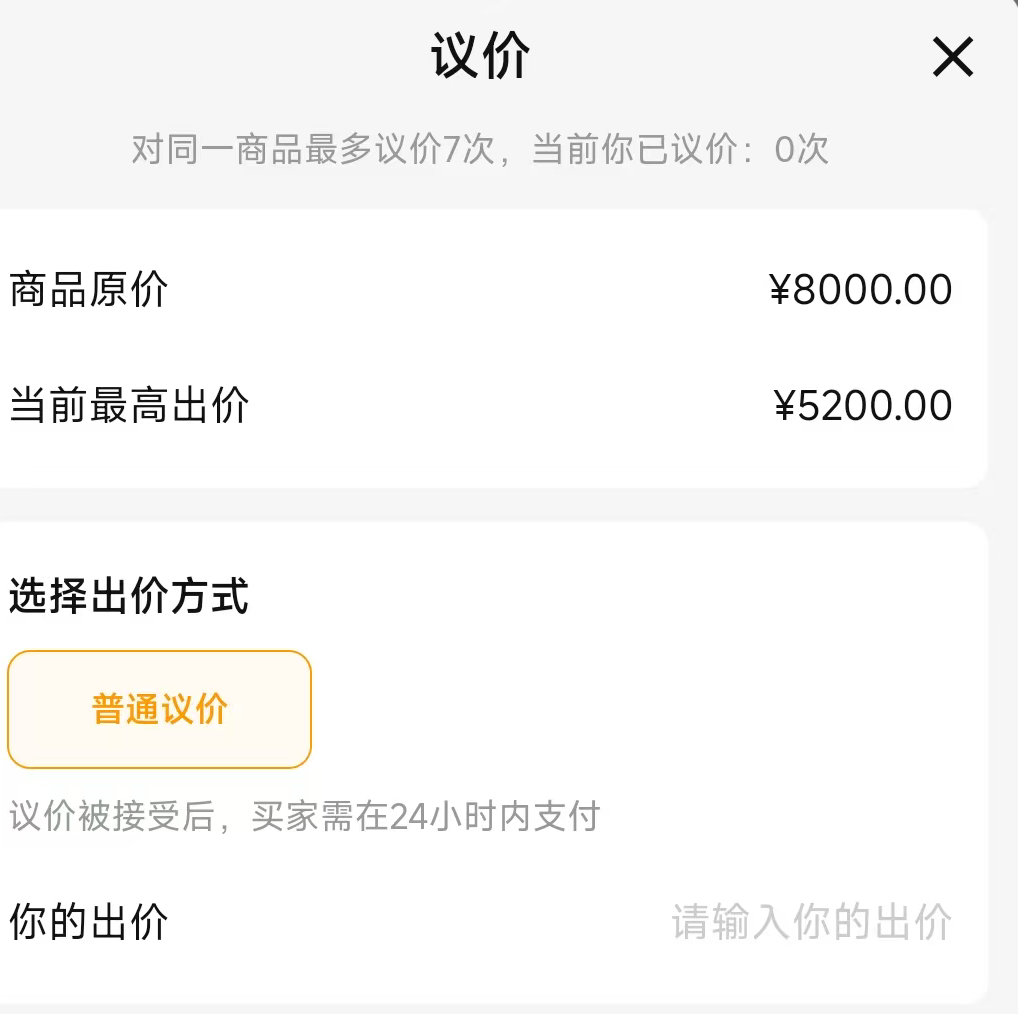Image resolution: width=1018 pixels, height=1014 pixels.
Task: Click the yen symbol before 5200.00
Action: [784, 406]
